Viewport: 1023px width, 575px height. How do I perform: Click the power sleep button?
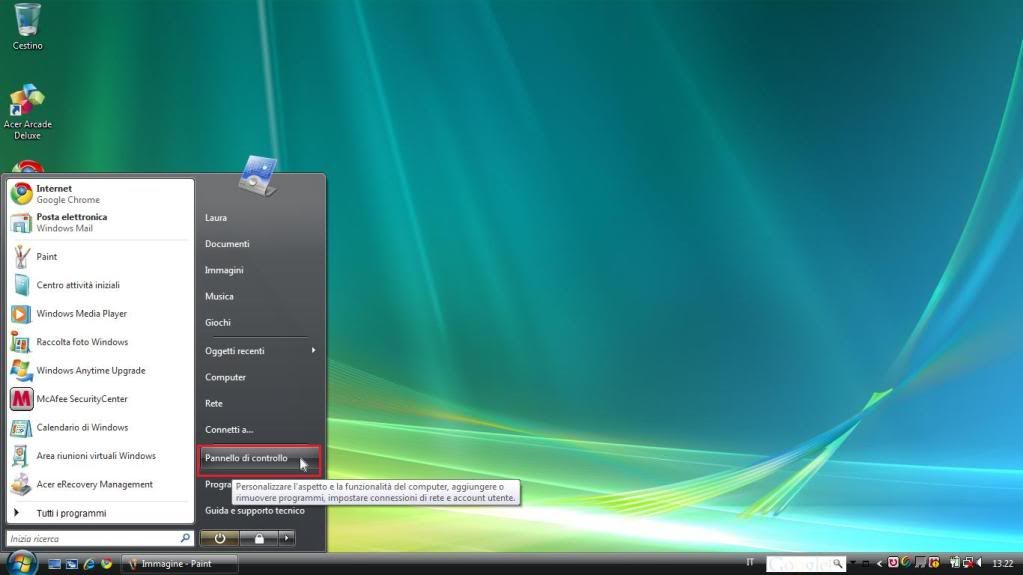click(x=220, y=538)
